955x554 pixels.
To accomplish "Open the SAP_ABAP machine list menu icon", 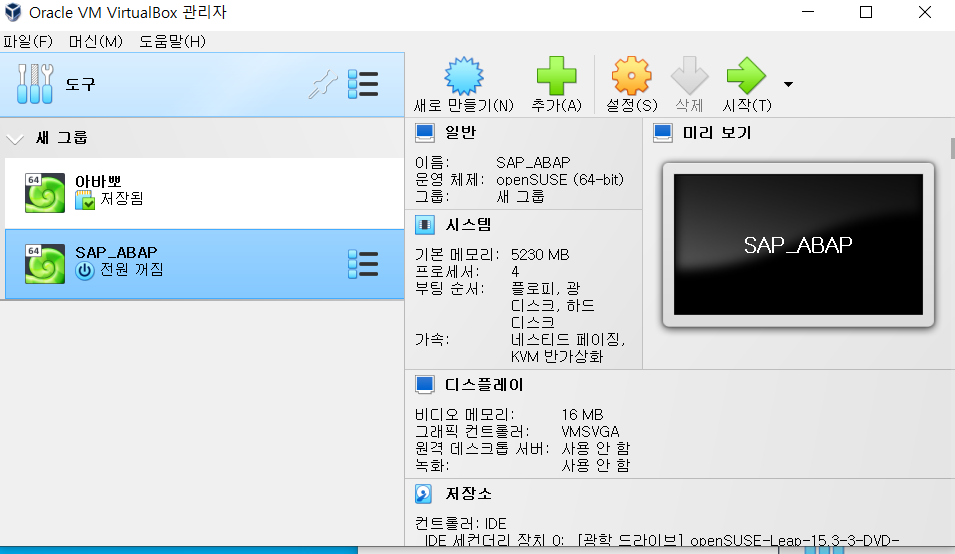I will (363, 264).
